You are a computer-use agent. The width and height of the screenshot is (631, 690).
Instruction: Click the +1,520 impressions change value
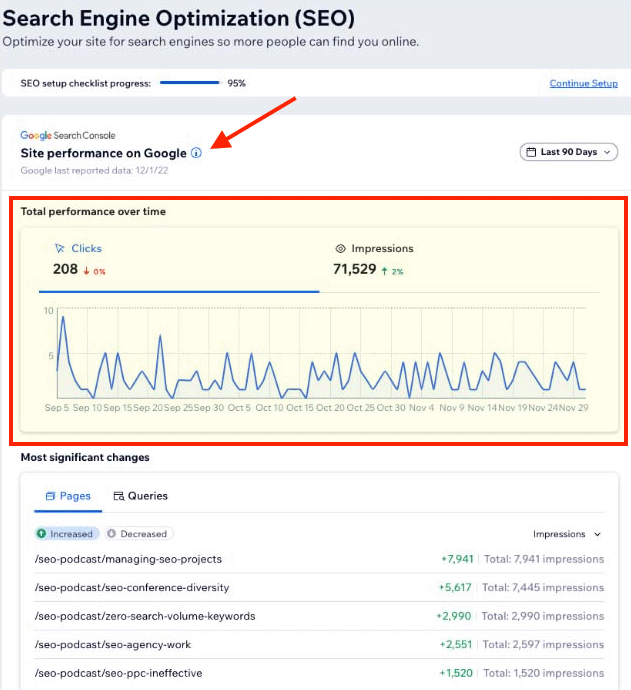click(x=456, y=673)
